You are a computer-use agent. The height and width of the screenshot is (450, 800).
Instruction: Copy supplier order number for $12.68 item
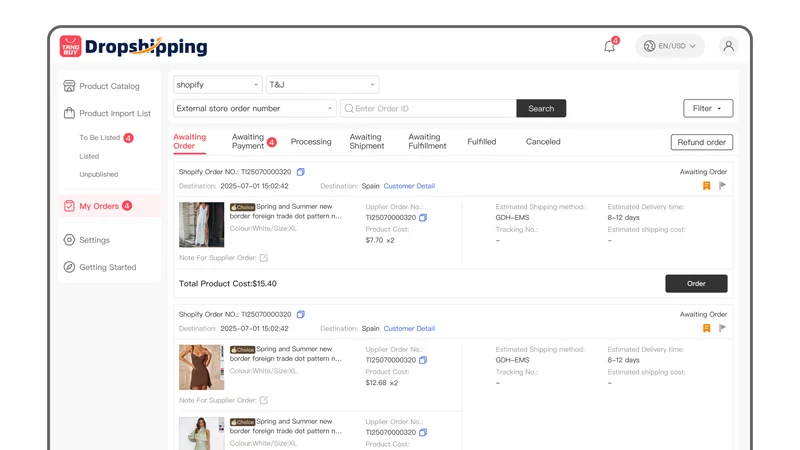(x=423, y=360)
